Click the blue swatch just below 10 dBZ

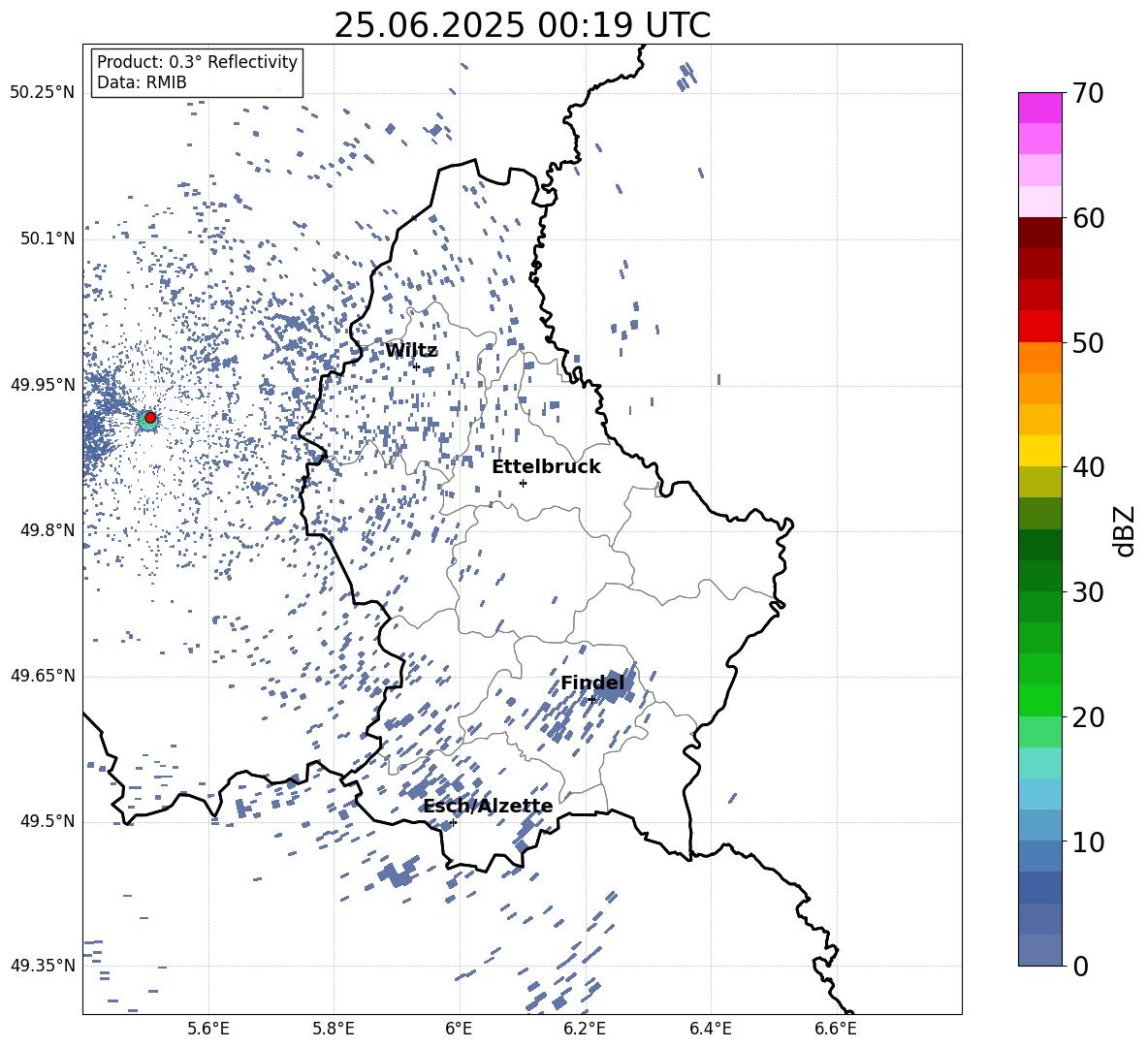[1040, 856]
